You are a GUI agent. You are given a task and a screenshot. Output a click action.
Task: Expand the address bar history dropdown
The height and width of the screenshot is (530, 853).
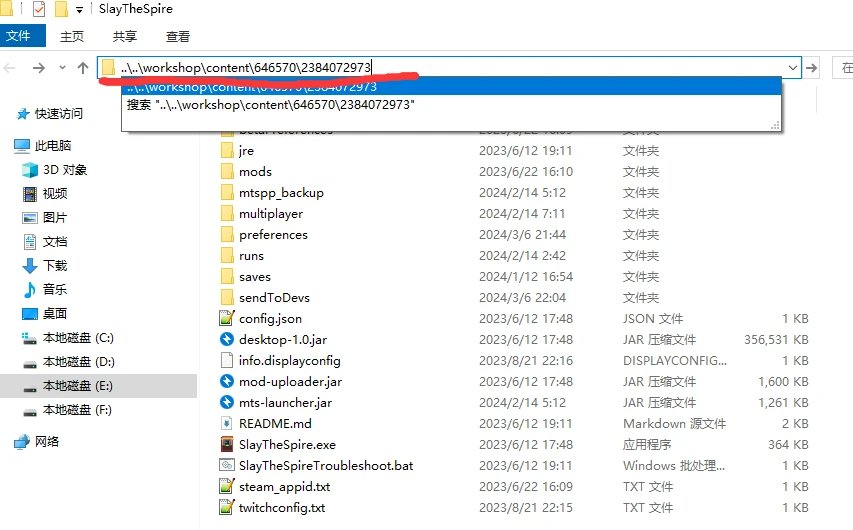tap(793, 68)
